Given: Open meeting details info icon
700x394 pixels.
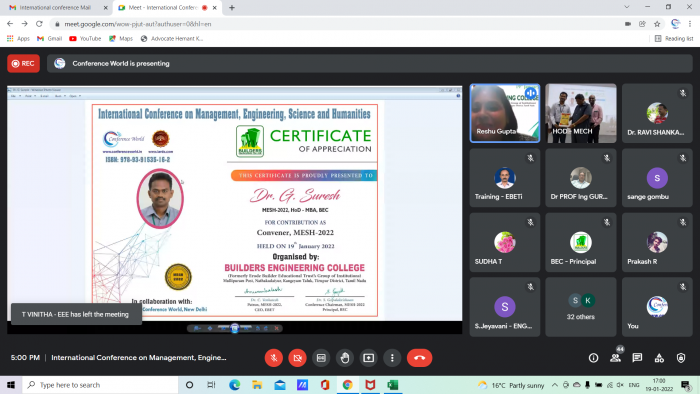Looking at the screenshot, I should (593, 358).
